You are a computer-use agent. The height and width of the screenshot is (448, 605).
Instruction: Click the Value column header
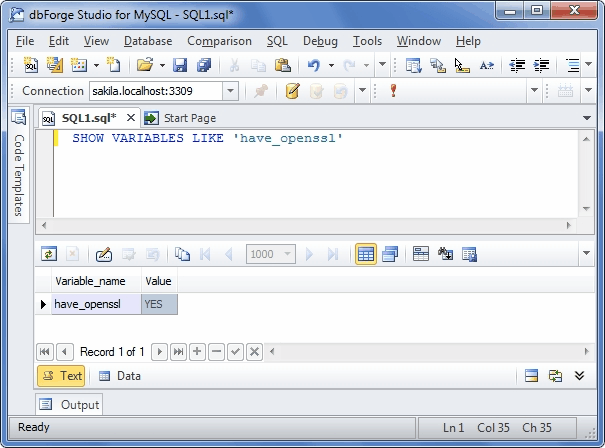click(159, 281)
